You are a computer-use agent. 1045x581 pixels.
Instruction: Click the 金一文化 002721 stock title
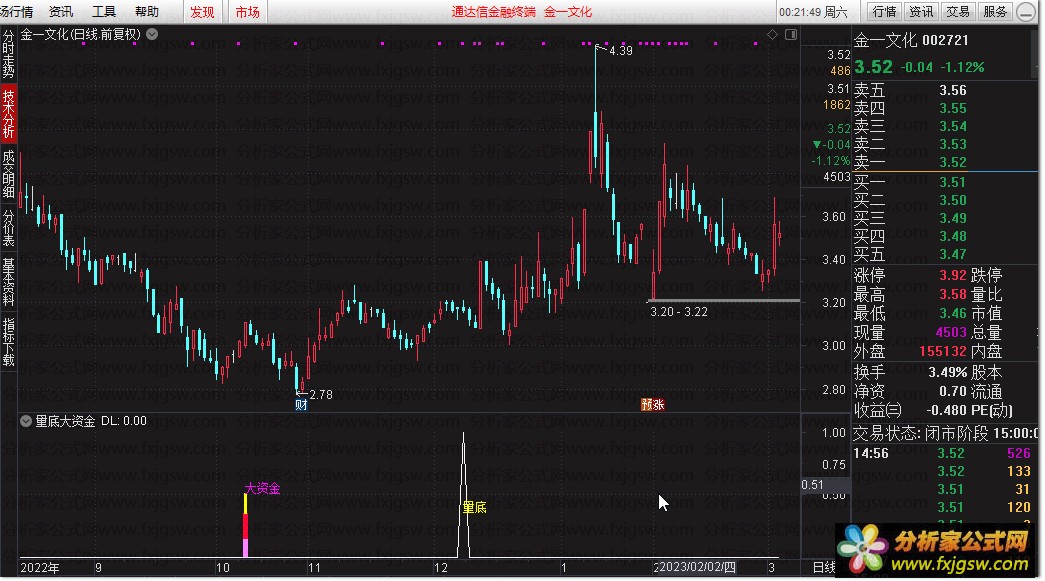911,40
